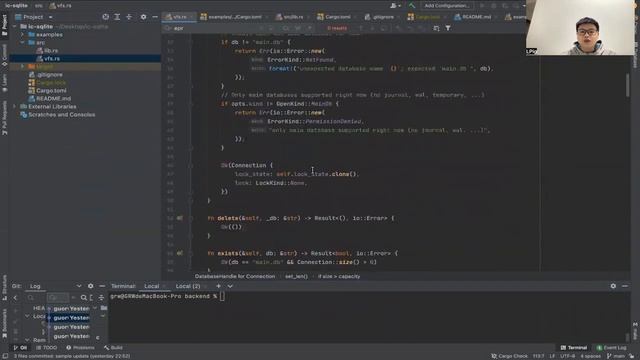
Task: Select the Local terminal tab
Action: [151, 286]
